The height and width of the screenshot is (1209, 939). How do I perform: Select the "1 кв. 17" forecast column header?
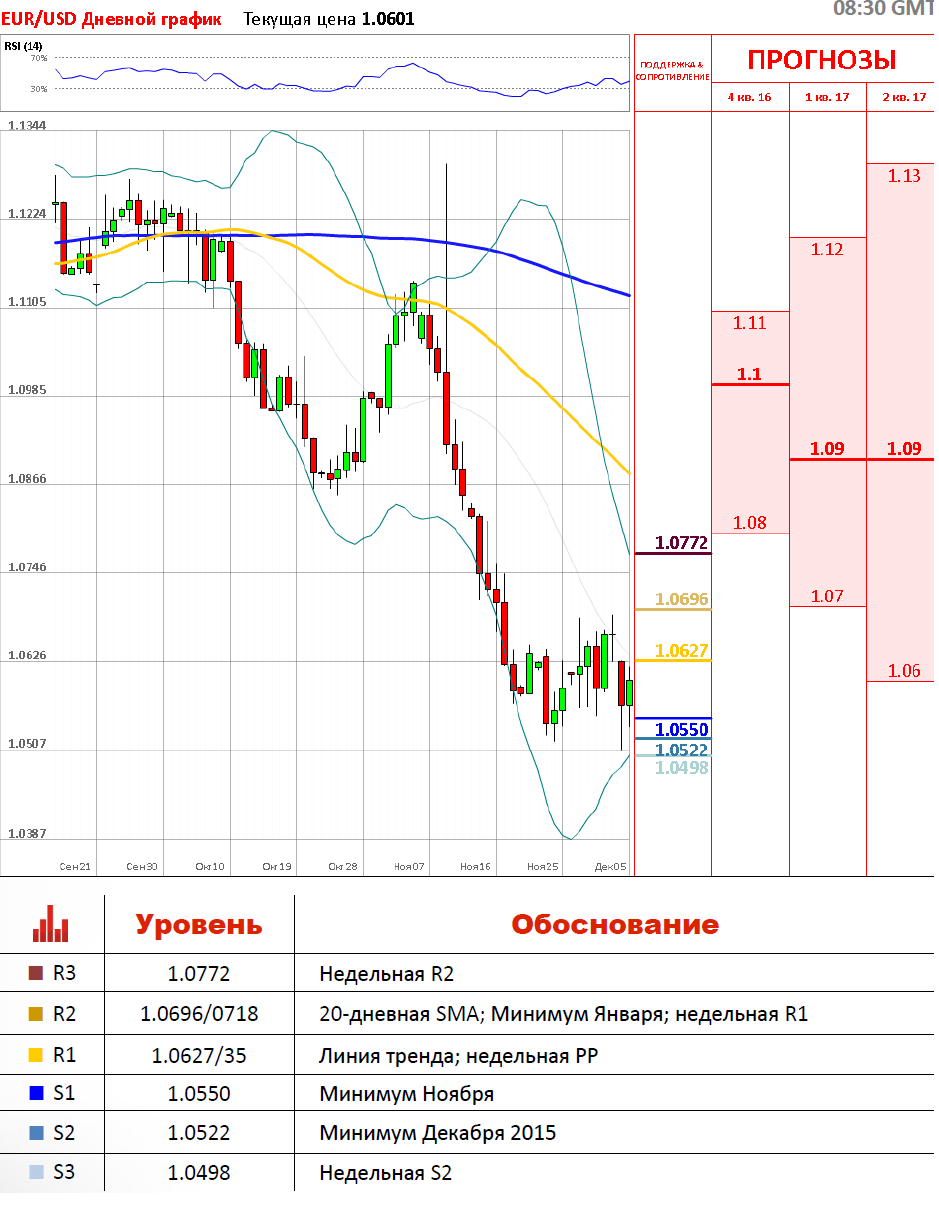(x=827, y=97)
